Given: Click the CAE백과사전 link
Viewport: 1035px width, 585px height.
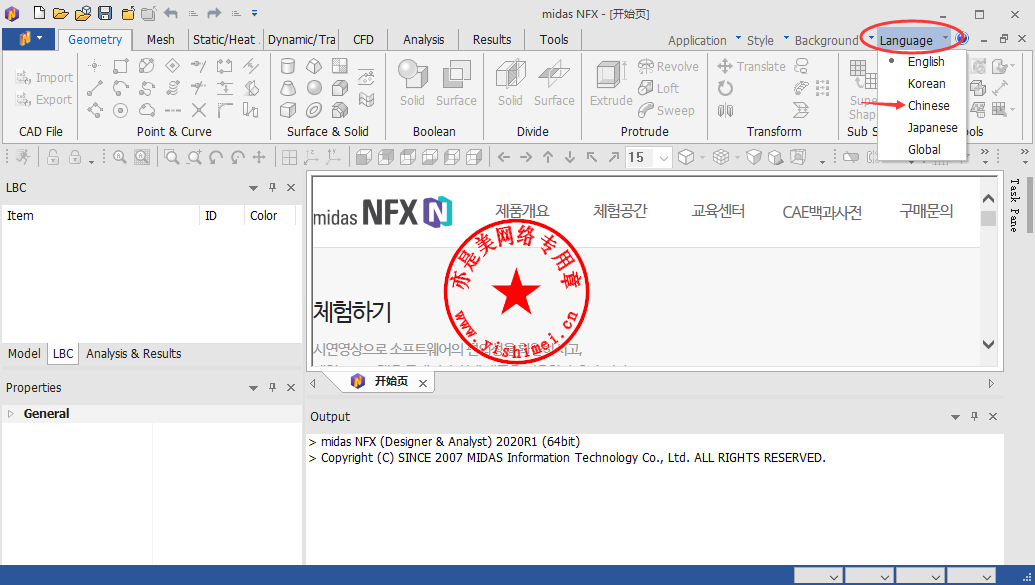Looking at the screenshot, I should point(822,212).
